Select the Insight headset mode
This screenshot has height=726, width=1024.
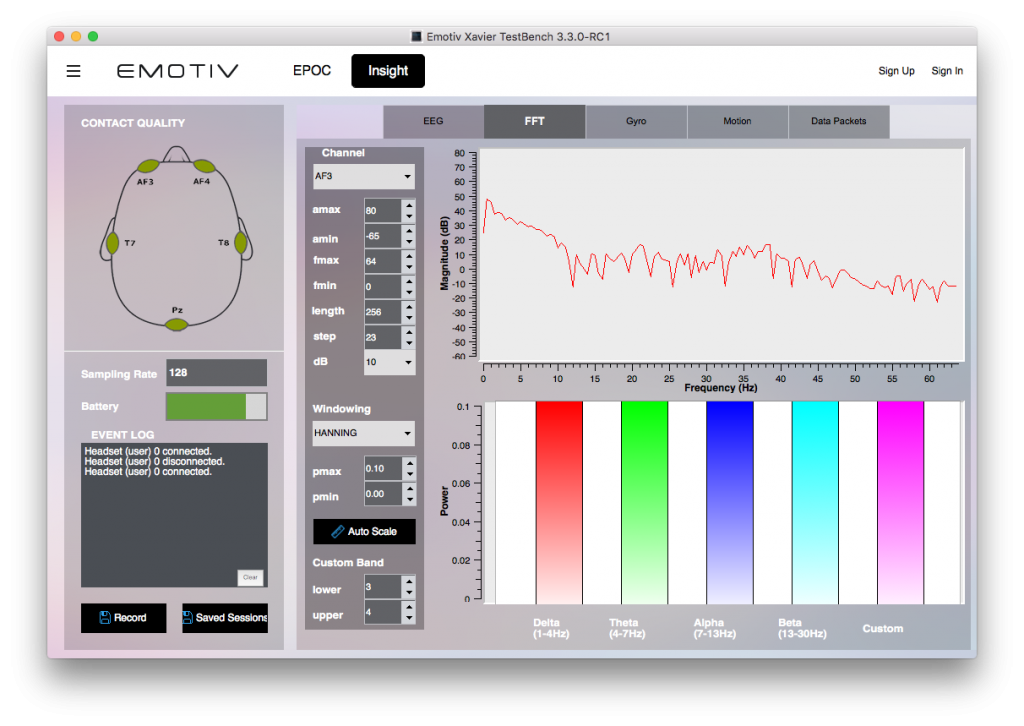click(x=387, y=70)
